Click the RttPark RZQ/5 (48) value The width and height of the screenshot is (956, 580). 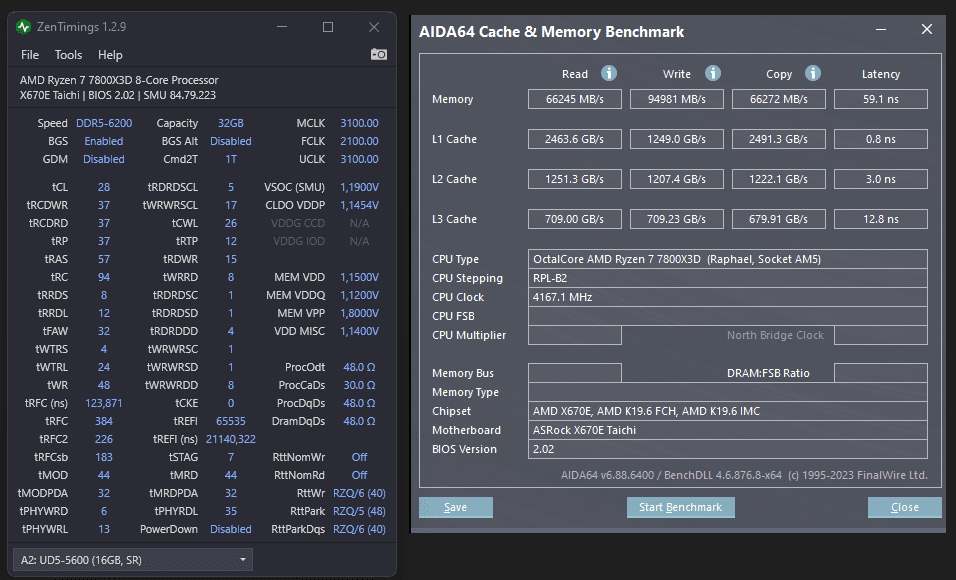359,511
